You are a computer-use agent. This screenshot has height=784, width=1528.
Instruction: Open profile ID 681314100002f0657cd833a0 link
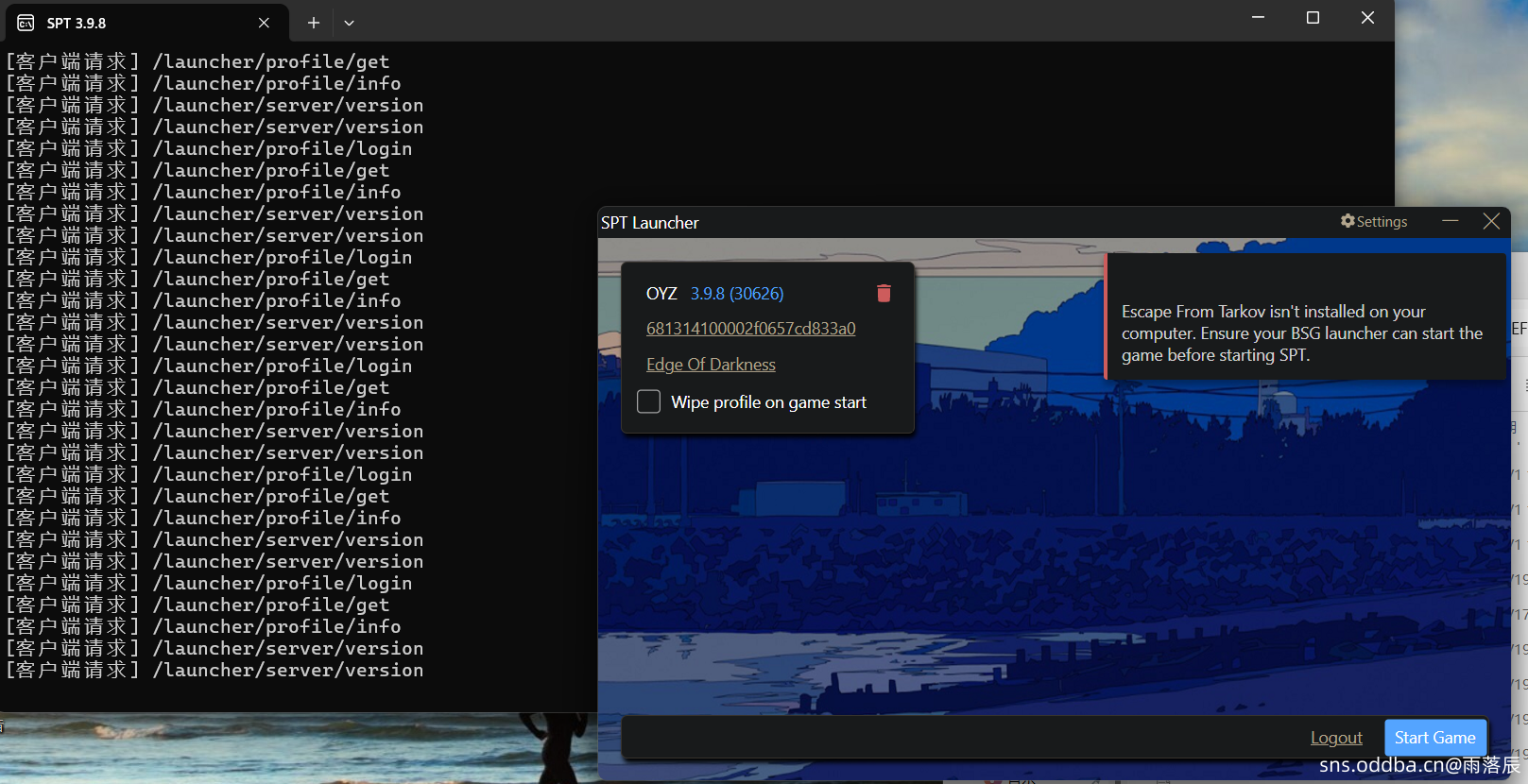coord(750,329)
